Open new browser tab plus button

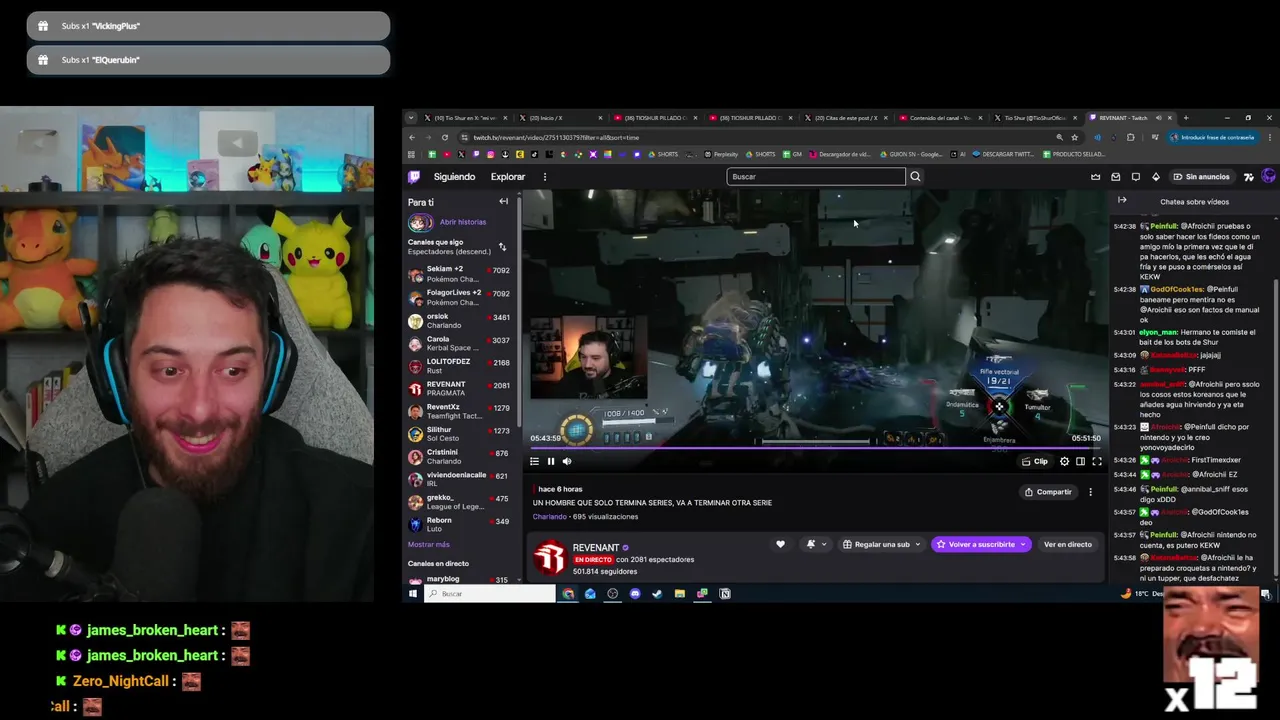pos(1186,118)
